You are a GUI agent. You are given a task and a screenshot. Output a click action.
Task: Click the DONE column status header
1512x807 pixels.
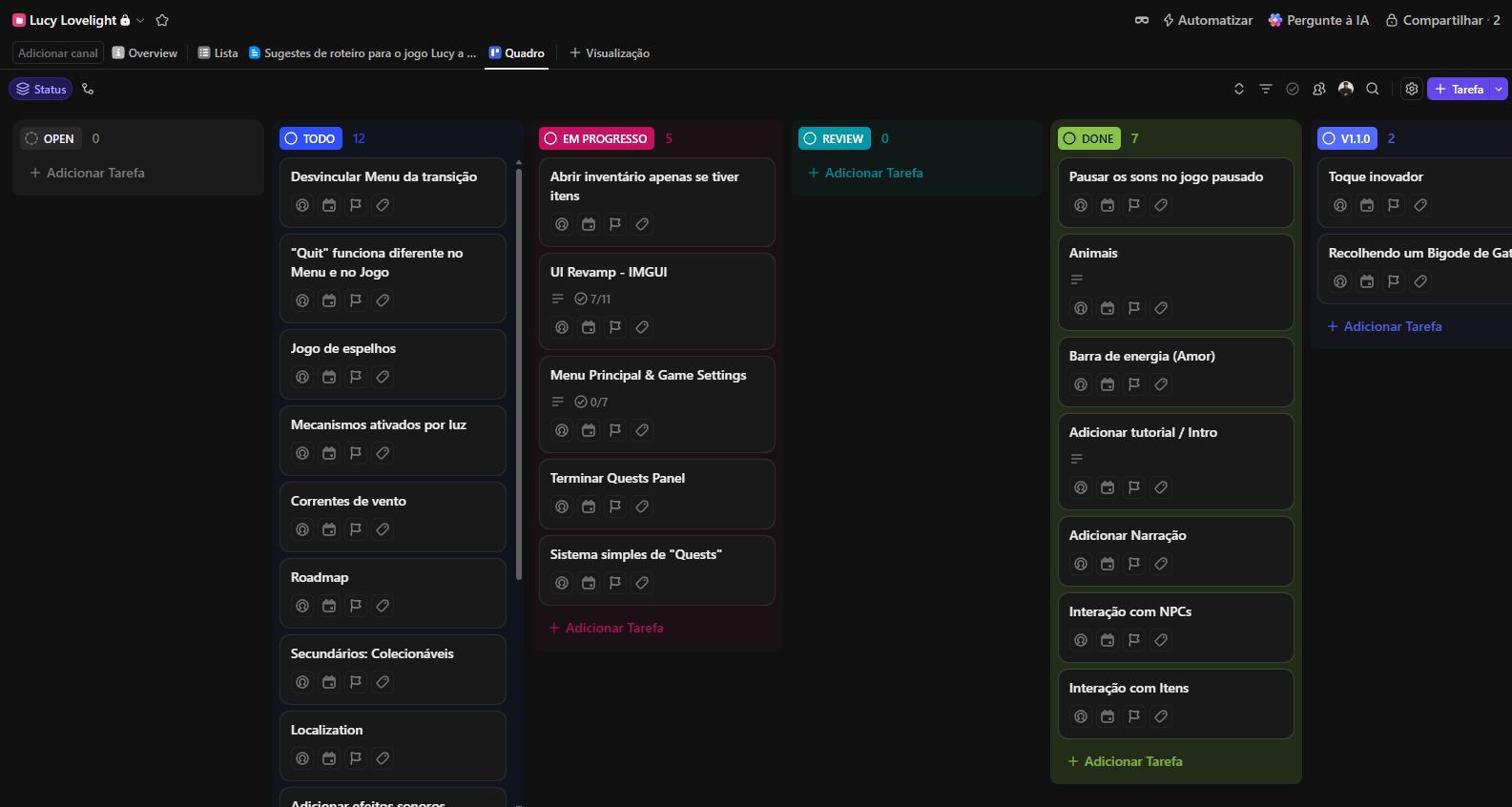(x=1089, y=138)
